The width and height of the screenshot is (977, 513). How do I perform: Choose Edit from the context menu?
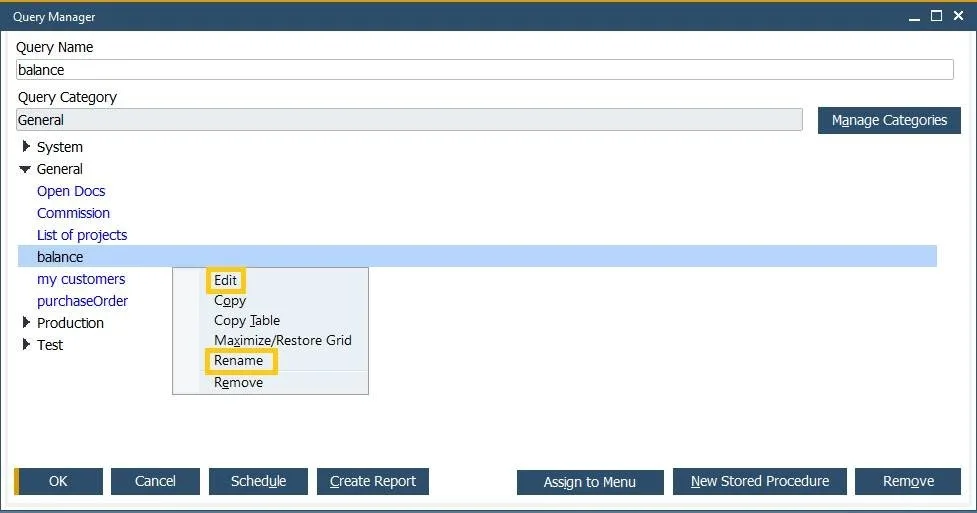(x=225, y=280)
